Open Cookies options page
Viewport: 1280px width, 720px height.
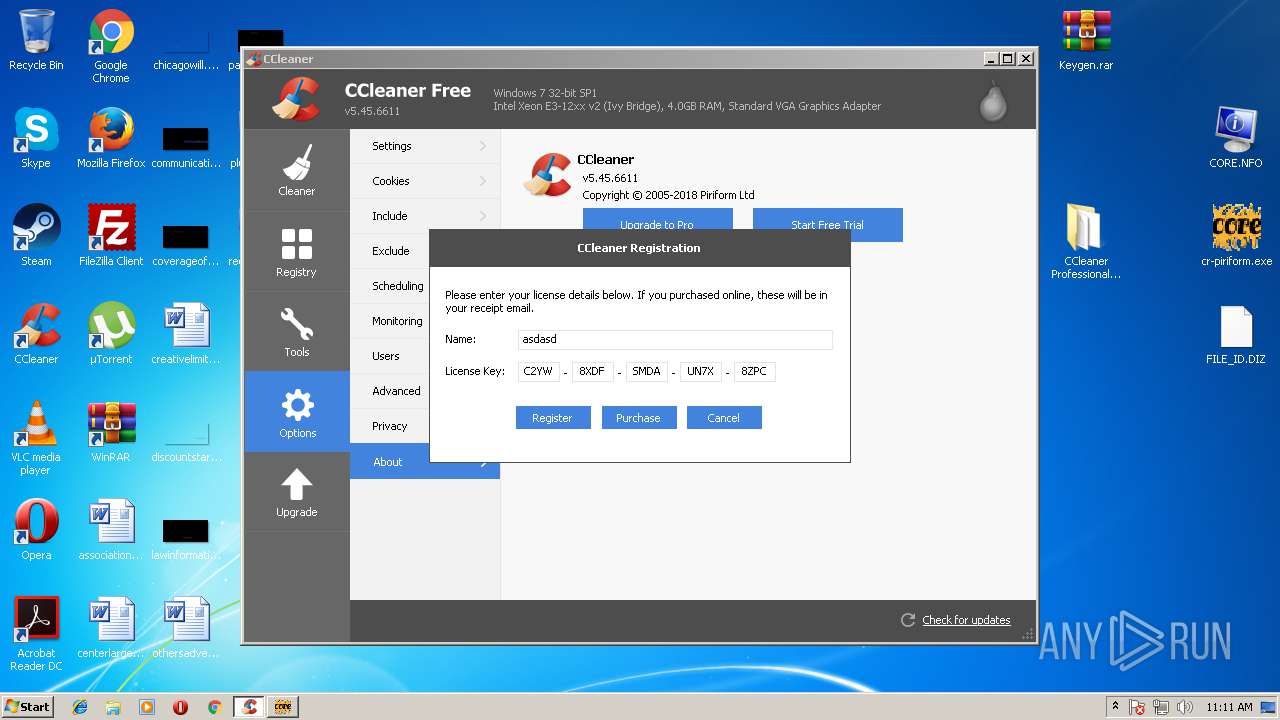pos(425,181)
